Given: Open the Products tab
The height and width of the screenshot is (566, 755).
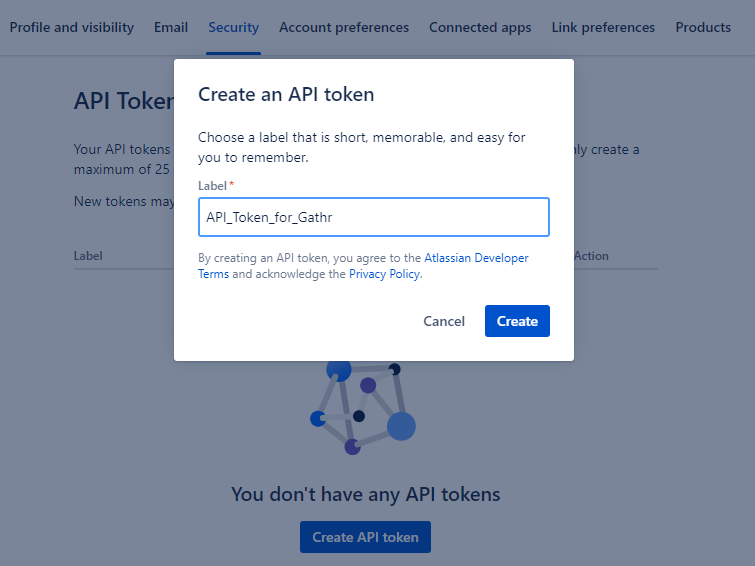Looking at the screenshot, I should pos(703,28).
